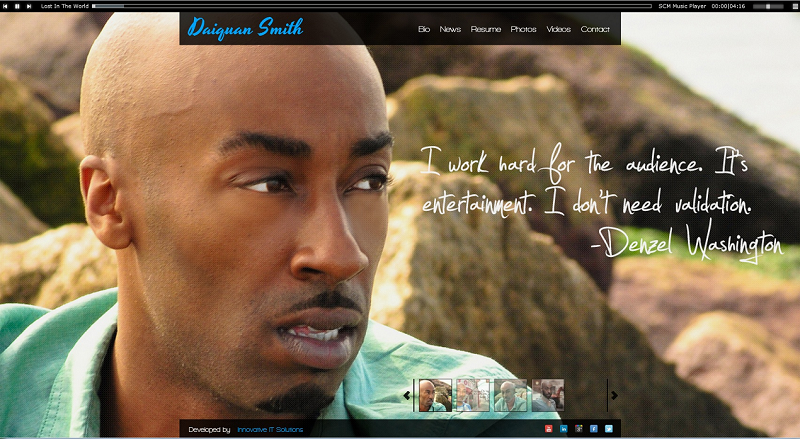Open the Innovative IT Solutions link
The height and width of the screenshot is (439, 800).
[270, 430]
